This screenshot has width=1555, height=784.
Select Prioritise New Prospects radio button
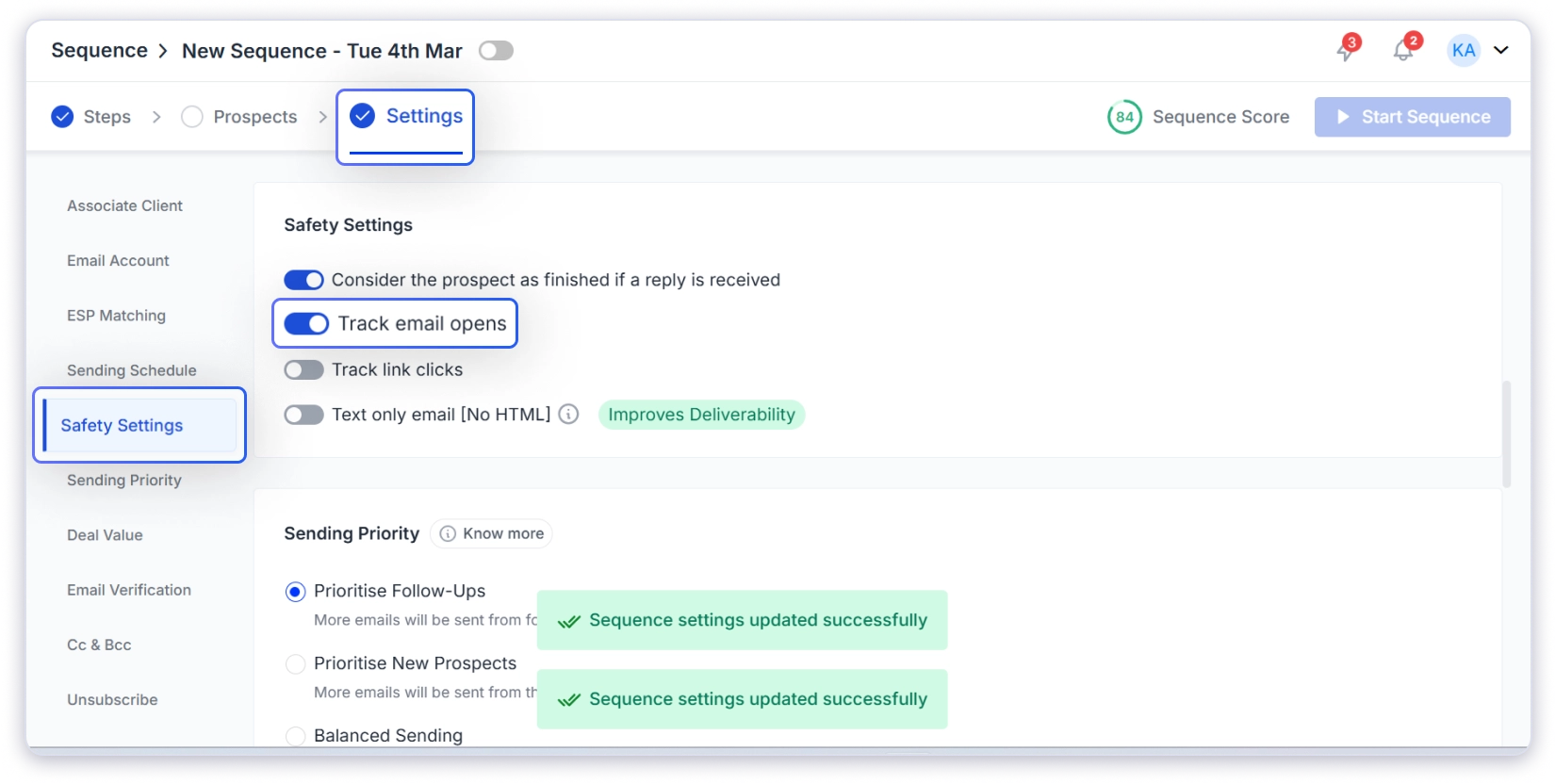[x=295, y=664]
